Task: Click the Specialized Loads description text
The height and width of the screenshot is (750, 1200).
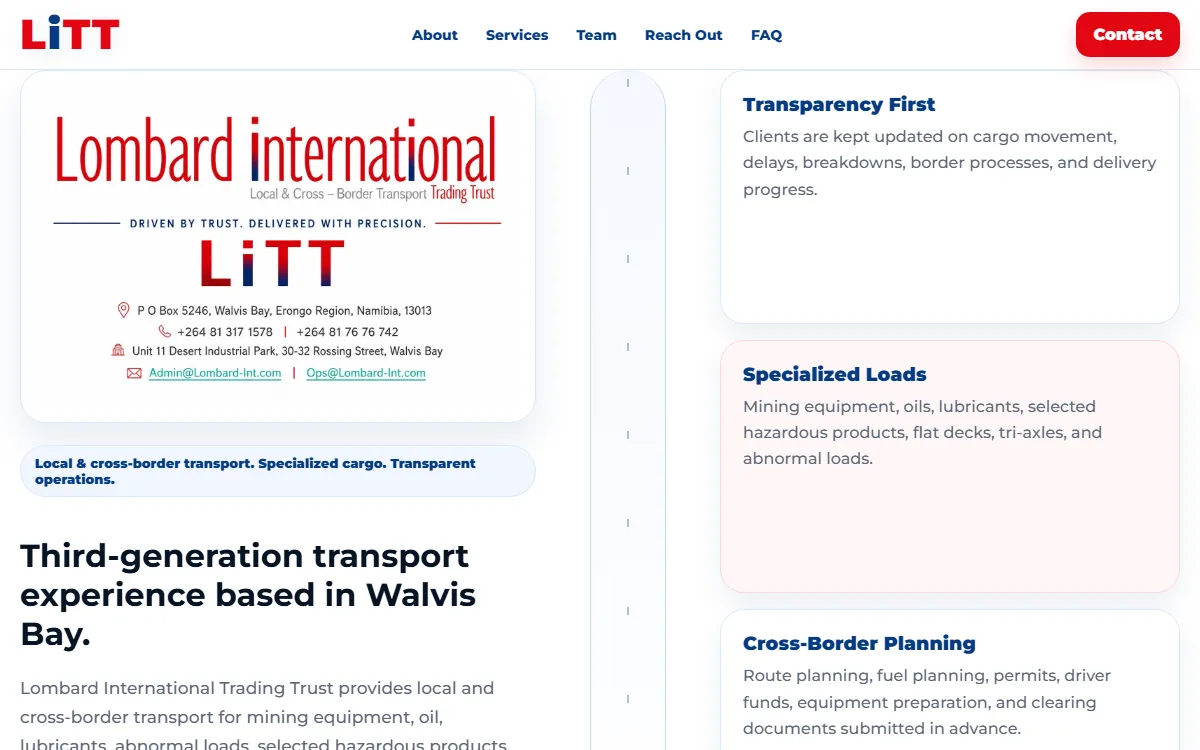Action: 922,432
